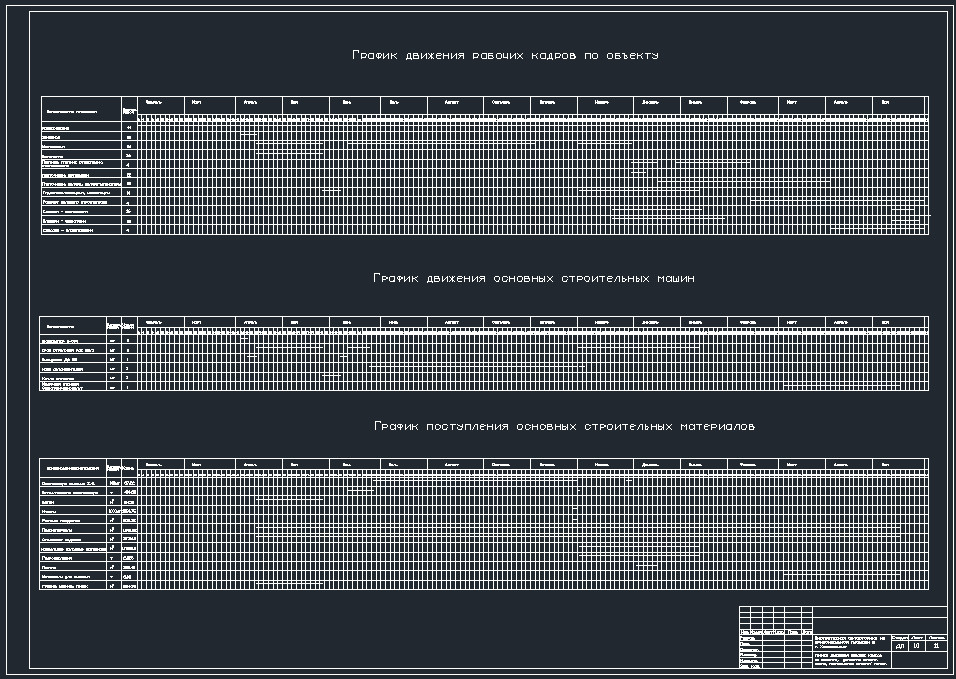
Task: Click the Перемычки row label in materials table
Action: click(x=58, y=558)
